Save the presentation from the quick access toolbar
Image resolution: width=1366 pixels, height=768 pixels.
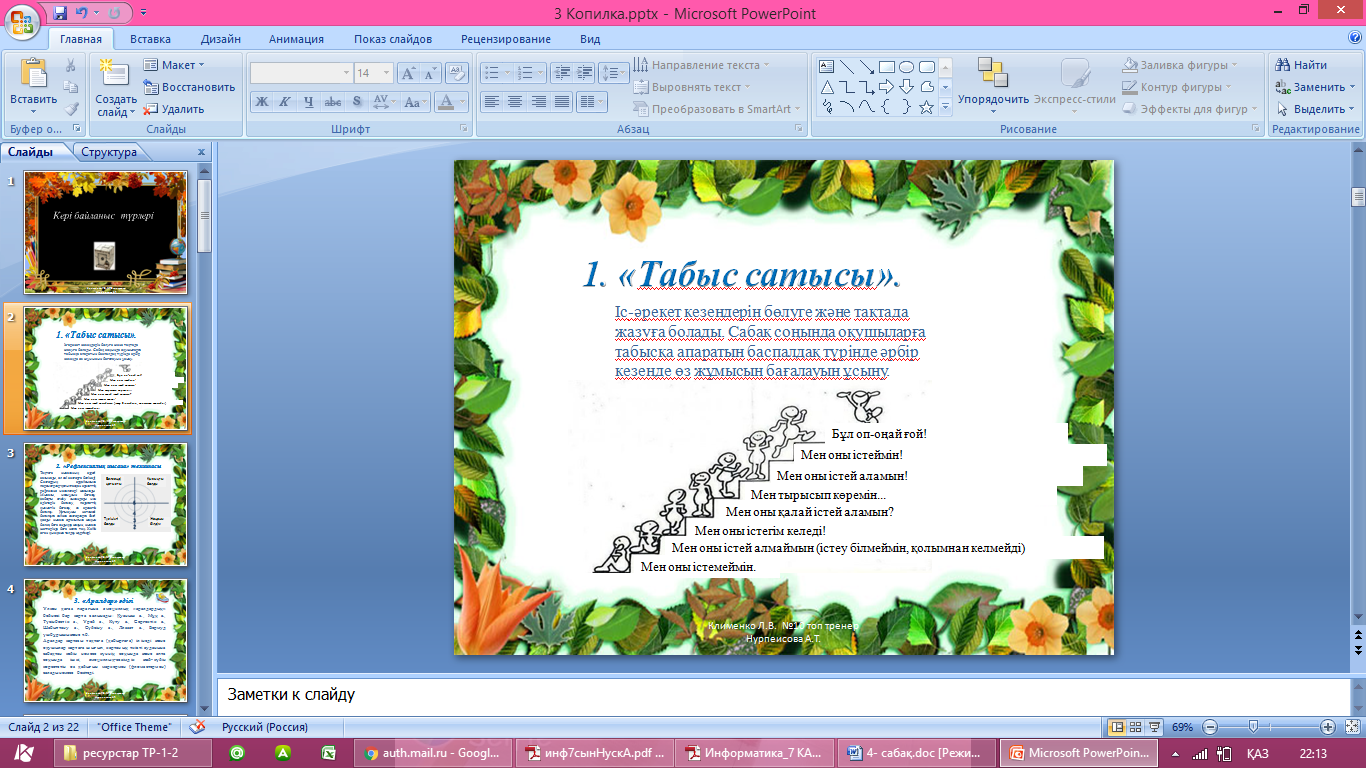pos(60,13)
